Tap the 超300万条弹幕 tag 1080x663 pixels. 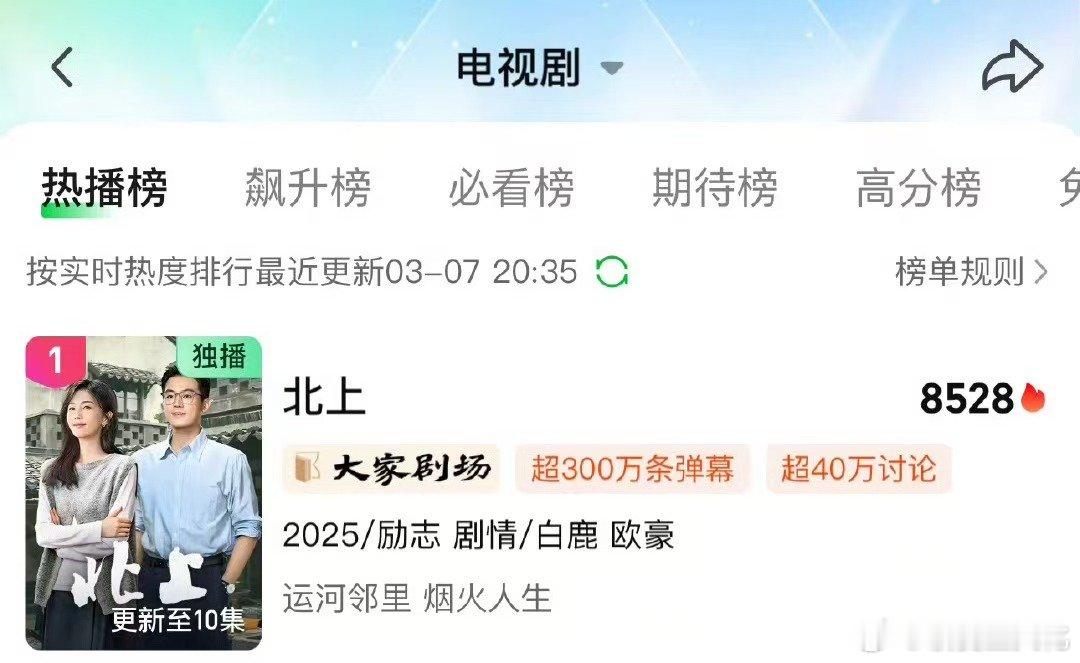[x=632, y=469]
